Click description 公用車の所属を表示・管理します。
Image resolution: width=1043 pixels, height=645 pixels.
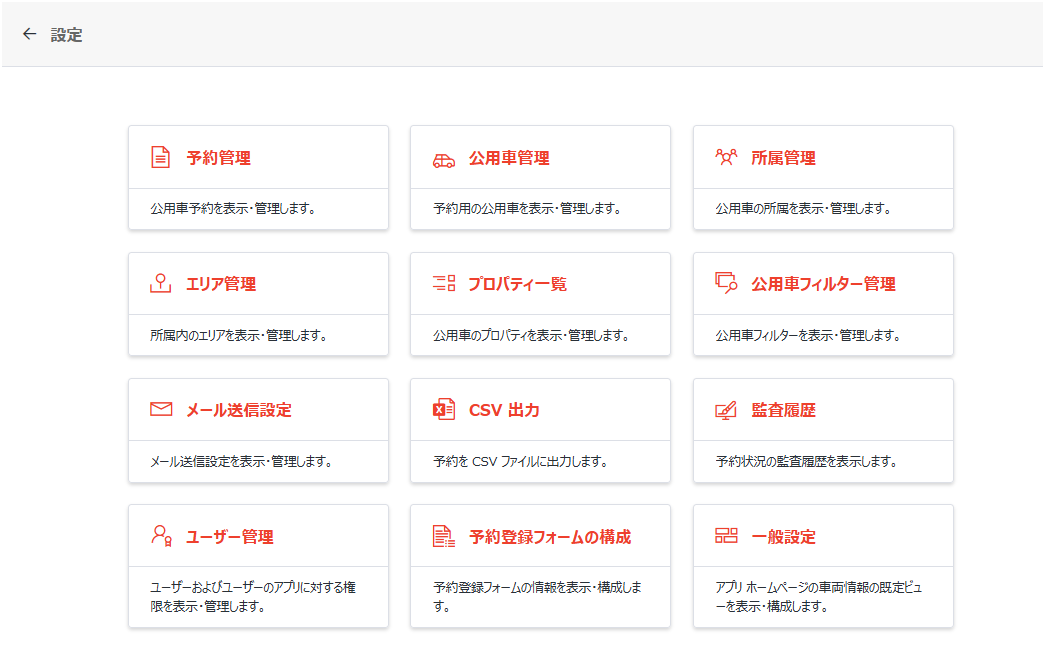[x=804, y=209]
